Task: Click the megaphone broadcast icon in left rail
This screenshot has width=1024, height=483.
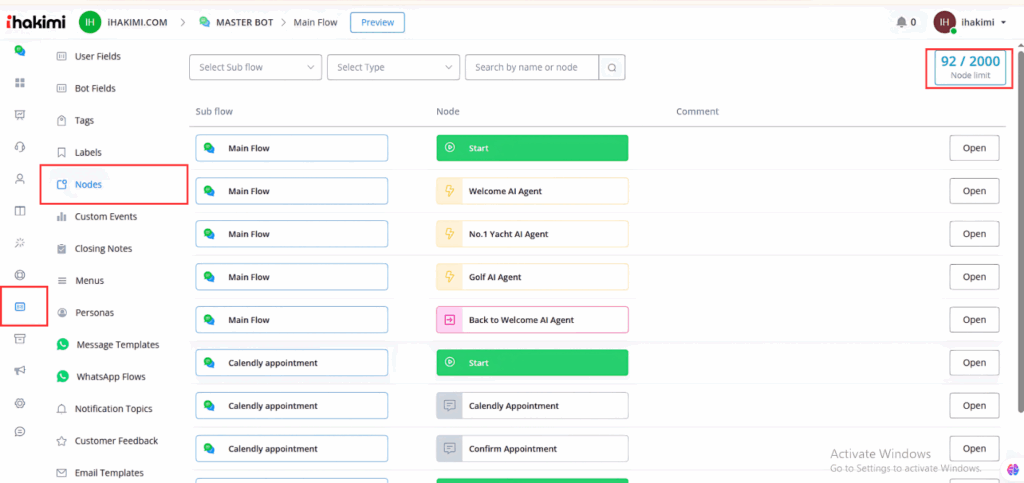Action: [20, 371]
